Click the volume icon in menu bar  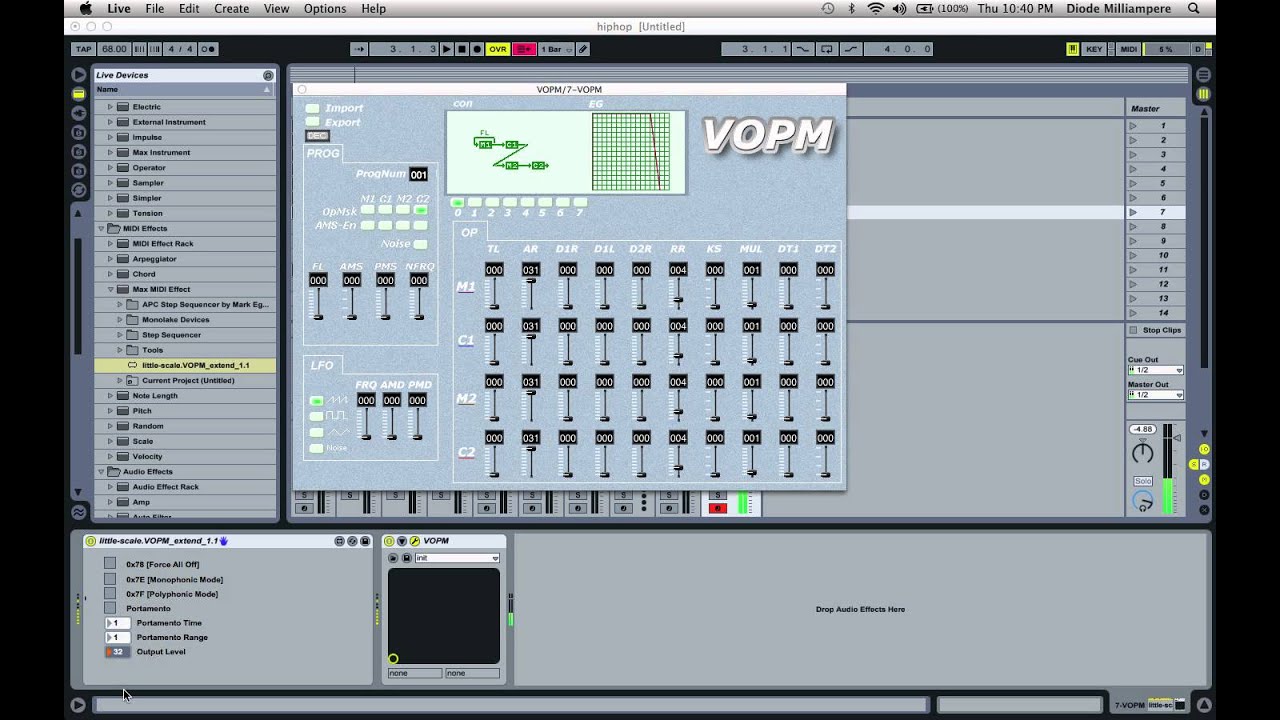[x=899, y=9]
